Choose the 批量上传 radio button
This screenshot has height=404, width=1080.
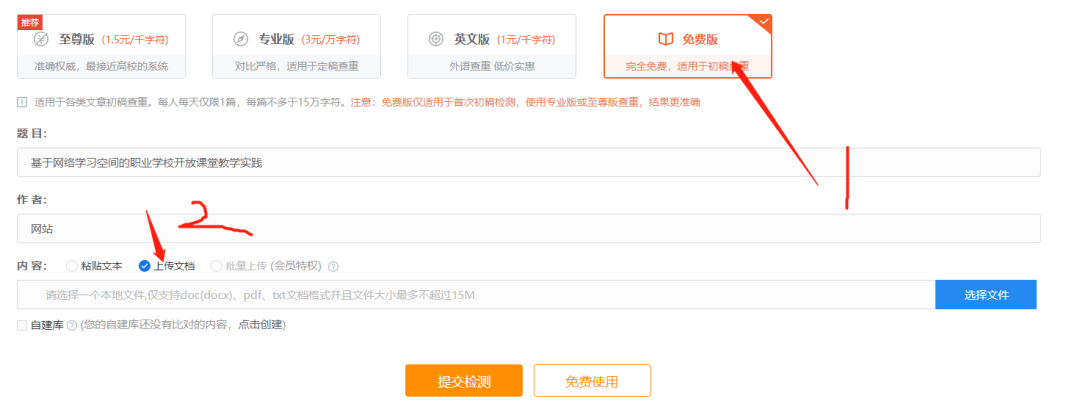click(x=216, y=266)
